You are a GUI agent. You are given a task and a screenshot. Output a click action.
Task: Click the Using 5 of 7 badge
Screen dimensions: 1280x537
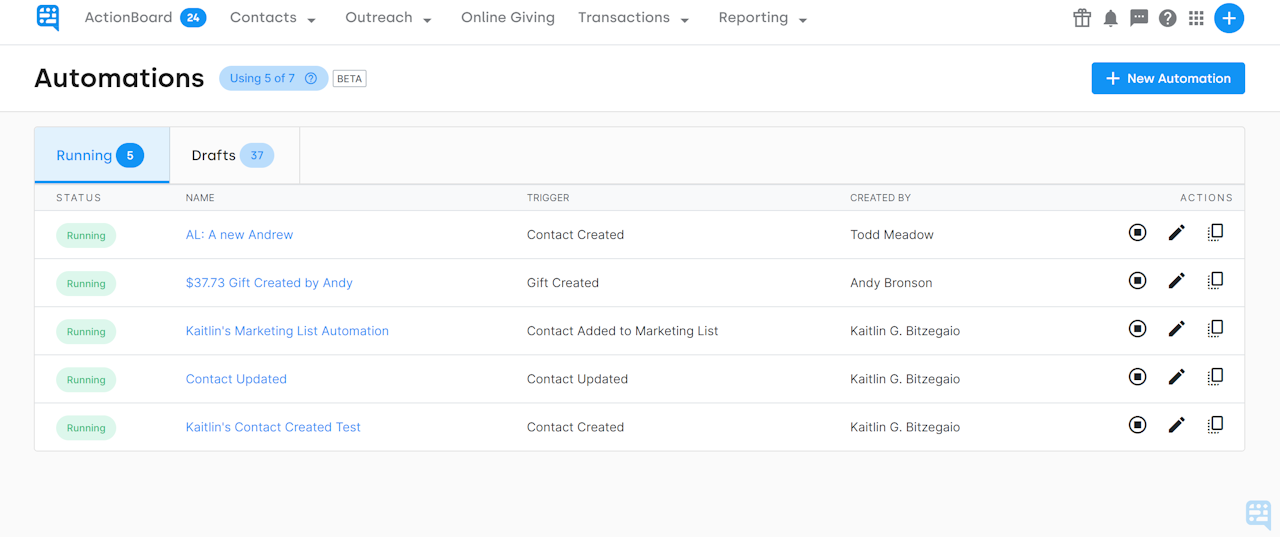tap(273, 78)
